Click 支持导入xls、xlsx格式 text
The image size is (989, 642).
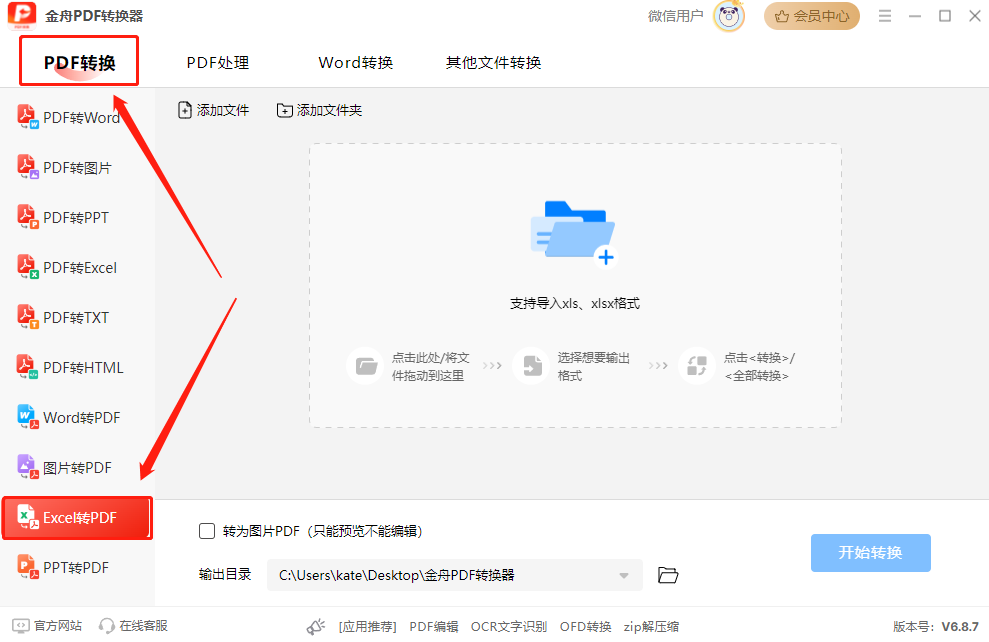click(x=575, y=303)
